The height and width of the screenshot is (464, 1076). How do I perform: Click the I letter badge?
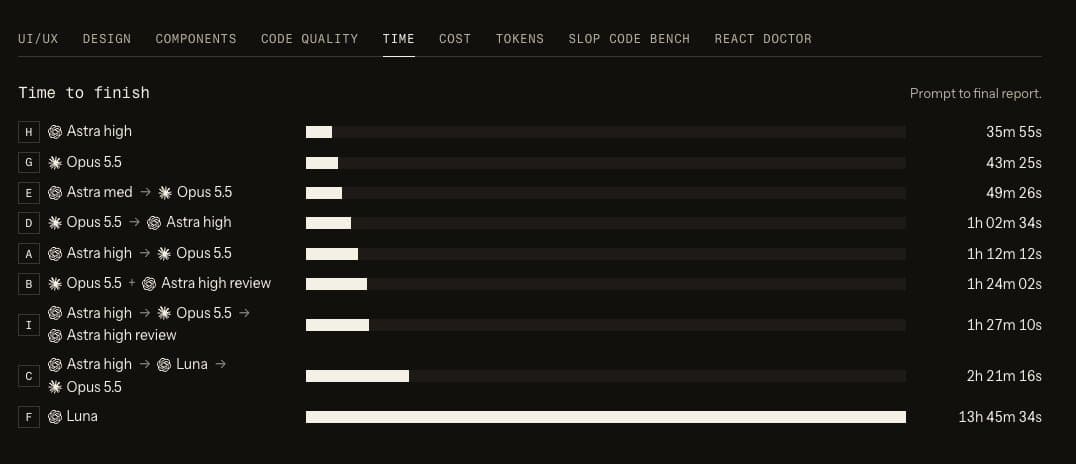[29, 325]
